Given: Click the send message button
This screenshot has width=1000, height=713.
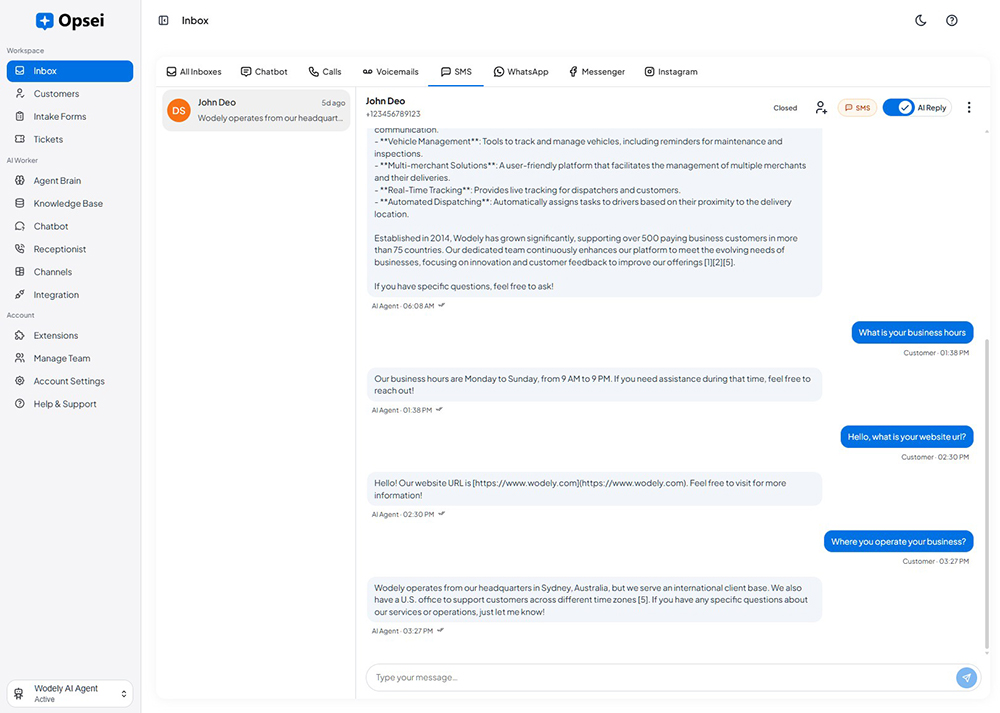Looking at the screenshot, I should (x=966, y=677).
